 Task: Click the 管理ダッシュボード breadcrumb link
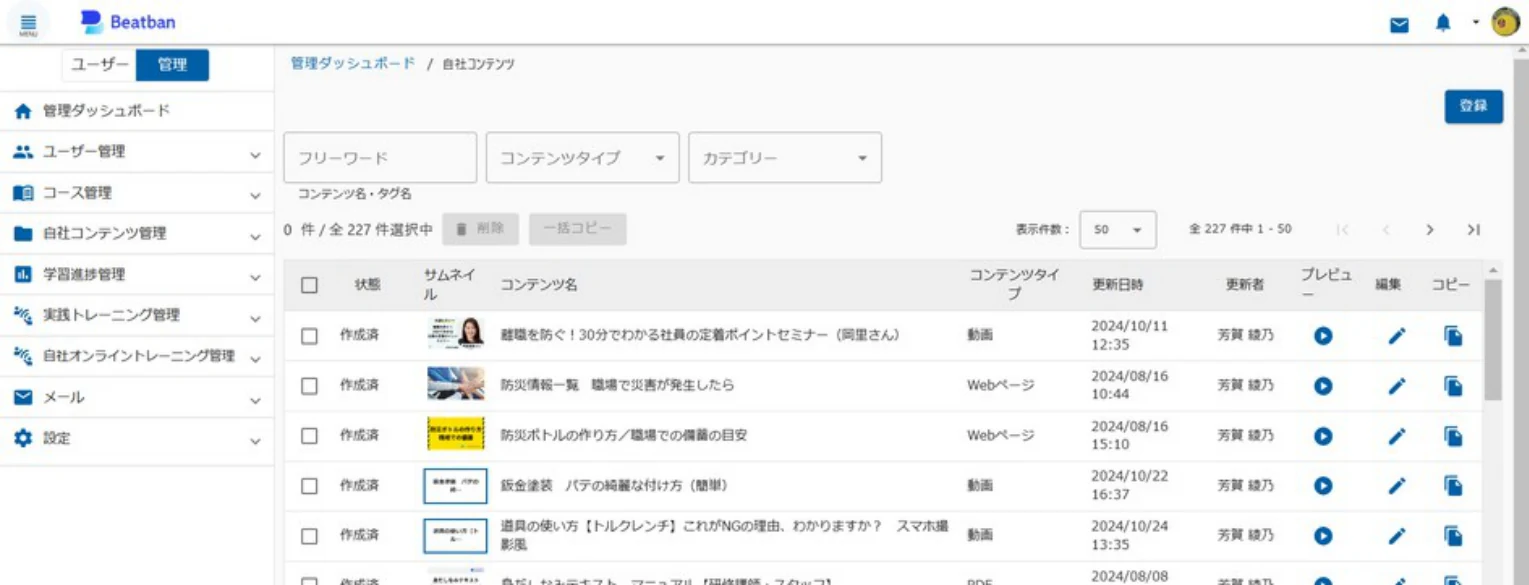(x=353, y=63)
